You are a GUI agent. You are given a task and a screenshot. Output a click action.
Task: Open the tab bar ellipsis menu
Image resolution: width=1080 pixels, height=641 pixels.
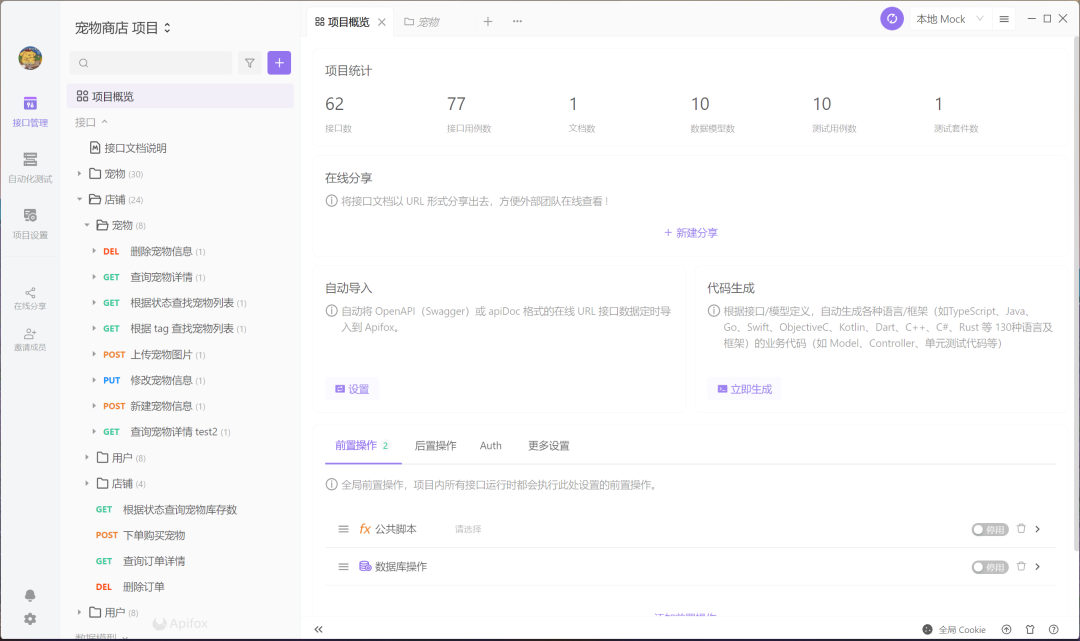tap(517, 21)
